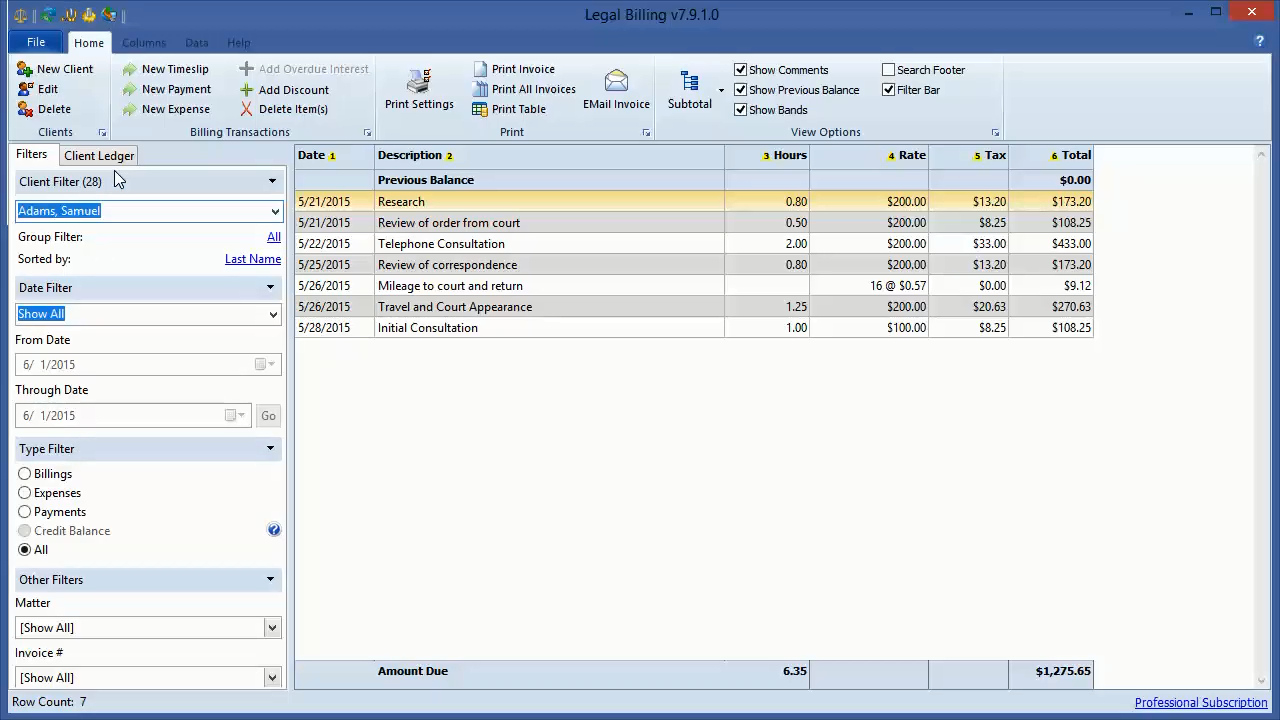Select Payments radio button
The image size is (1280, 720).
(25, 511)
